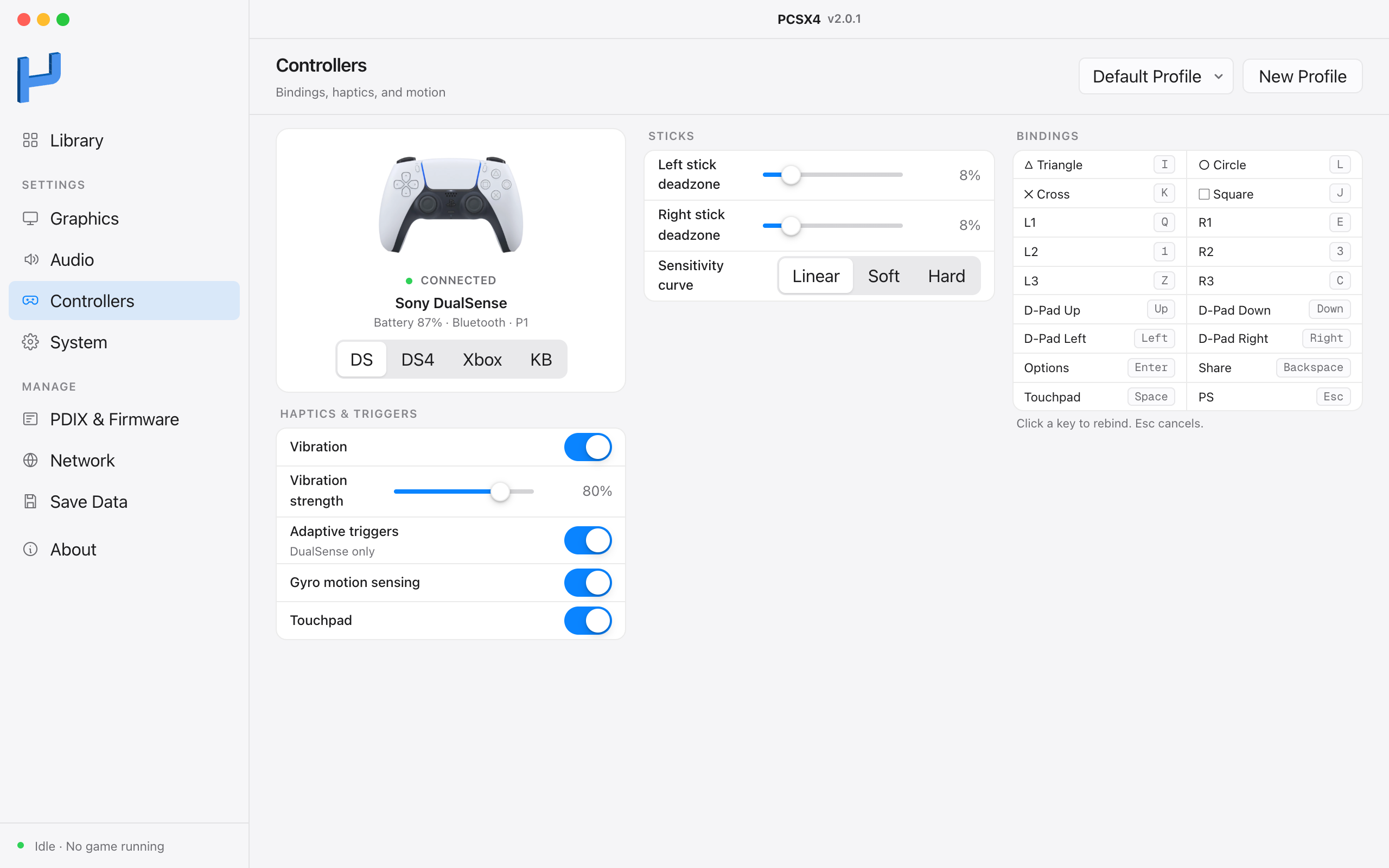Viewport: 1389px width, 868px height.
Task: Click the Library grid icon
Action: [30, 140]
